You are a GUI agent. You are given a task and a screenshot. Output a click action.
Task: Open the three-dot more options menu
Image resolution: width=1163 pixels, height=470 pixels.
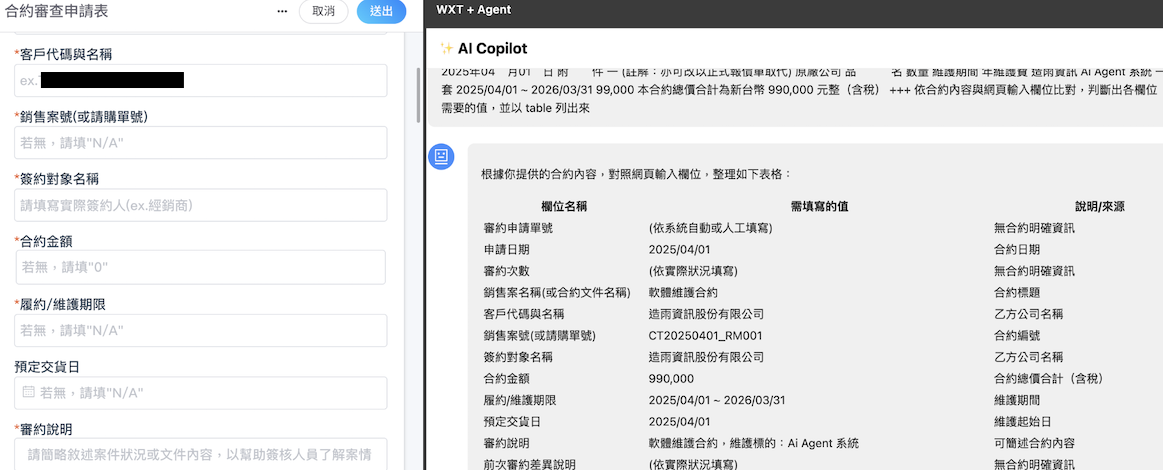pyautogui.click(x=282, y=11)
